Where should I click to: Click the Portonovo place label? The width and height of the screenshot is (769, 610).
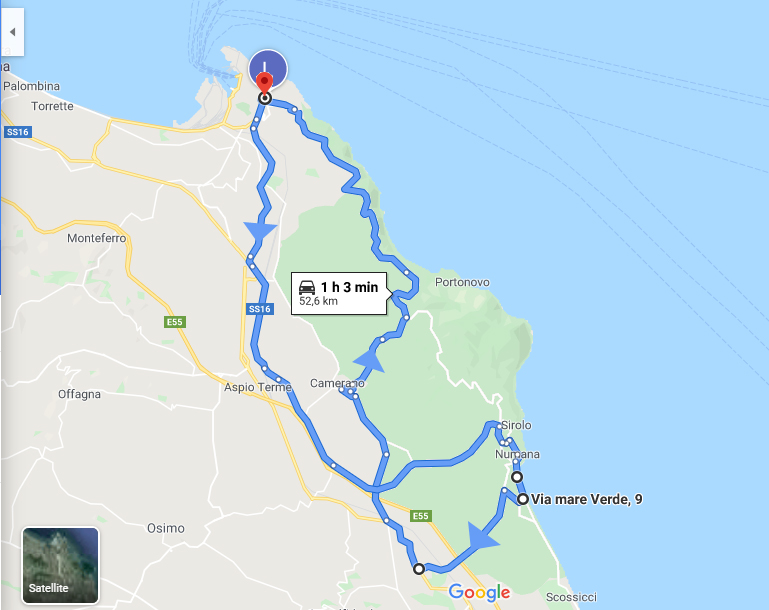(462, 282)
